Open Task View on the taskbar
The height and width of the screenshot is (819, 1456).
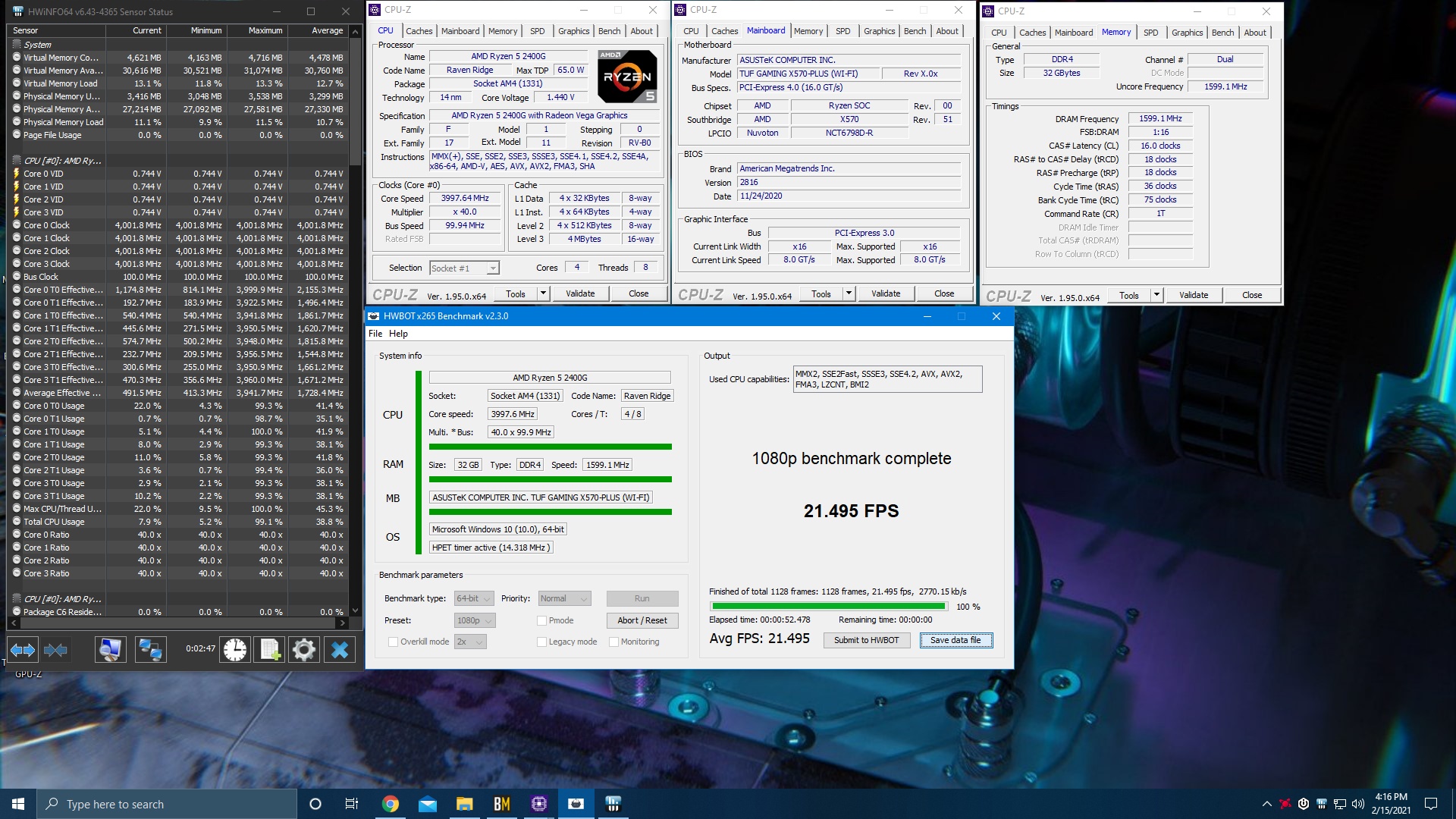(x=352, y=804)
